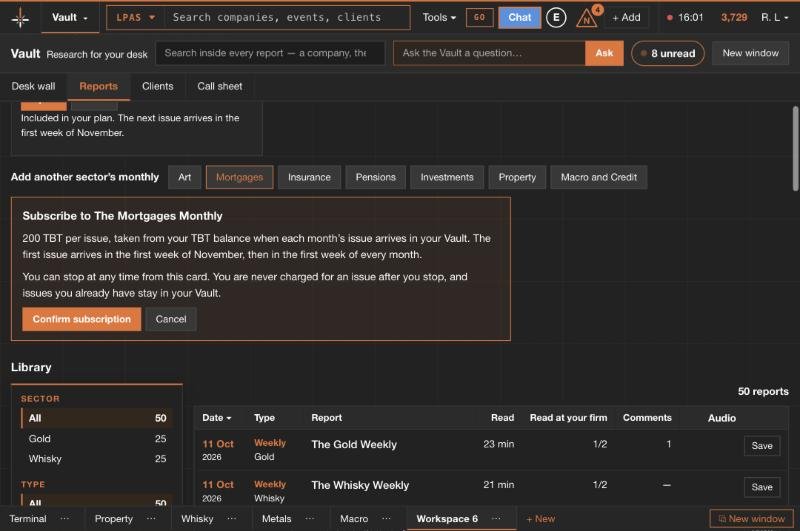Open the Chat panel
The height and width of the screenshot is (531, 800).
519,18
